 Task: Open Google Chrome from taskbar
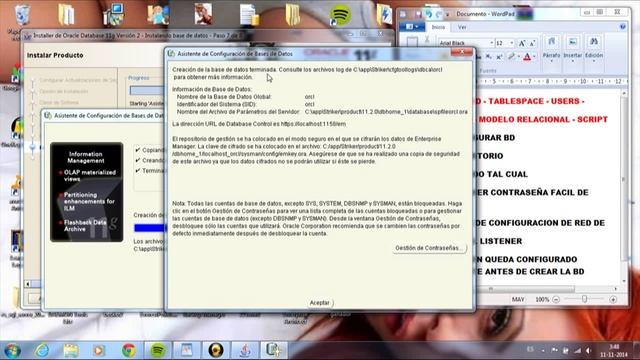129,350
